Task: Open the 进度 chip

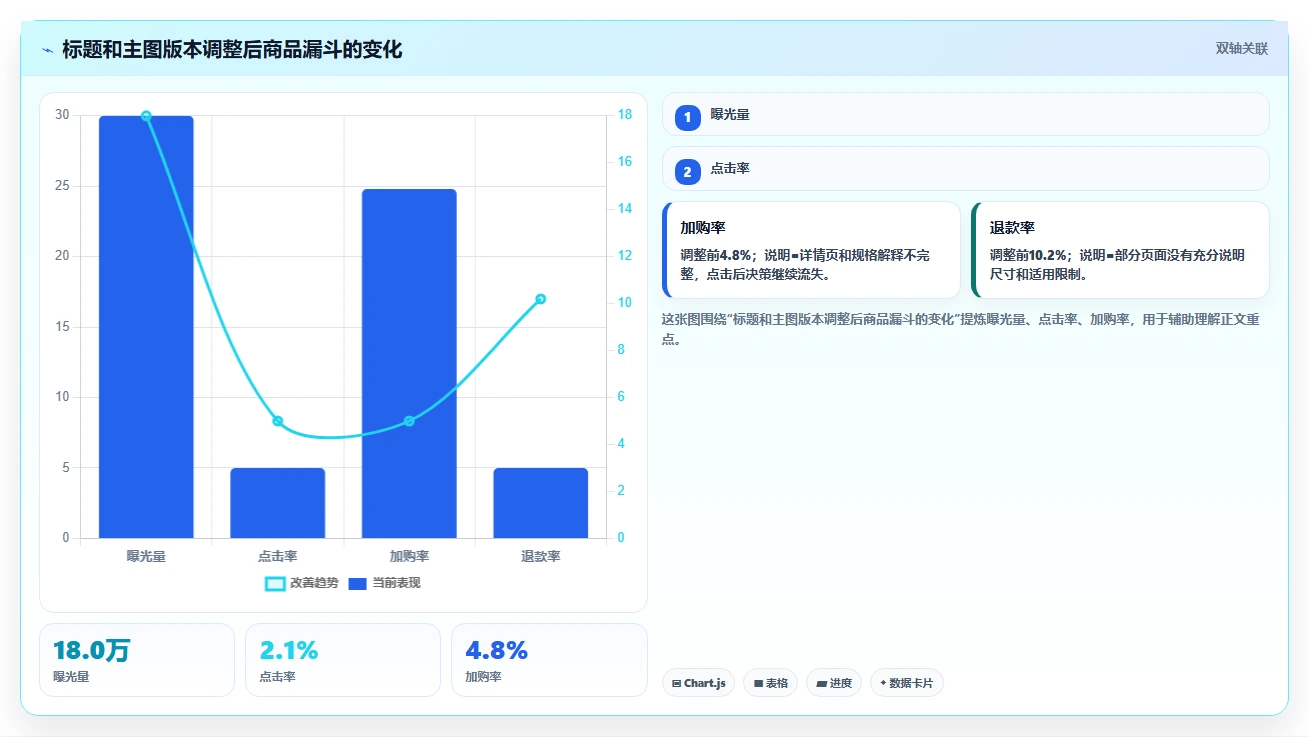Action: click(x=834, y=683)
